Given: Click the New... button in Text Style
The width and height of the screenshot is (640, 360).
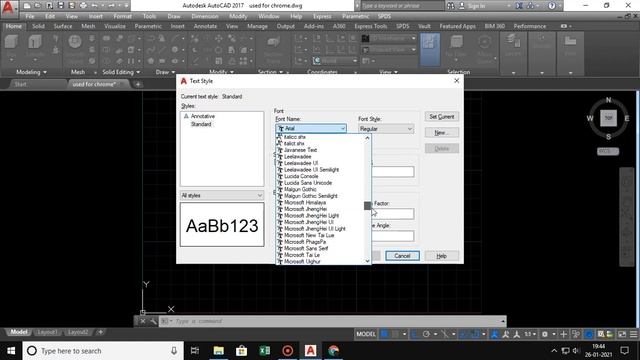Looking at the screenshot, I should tap(442, 133).
